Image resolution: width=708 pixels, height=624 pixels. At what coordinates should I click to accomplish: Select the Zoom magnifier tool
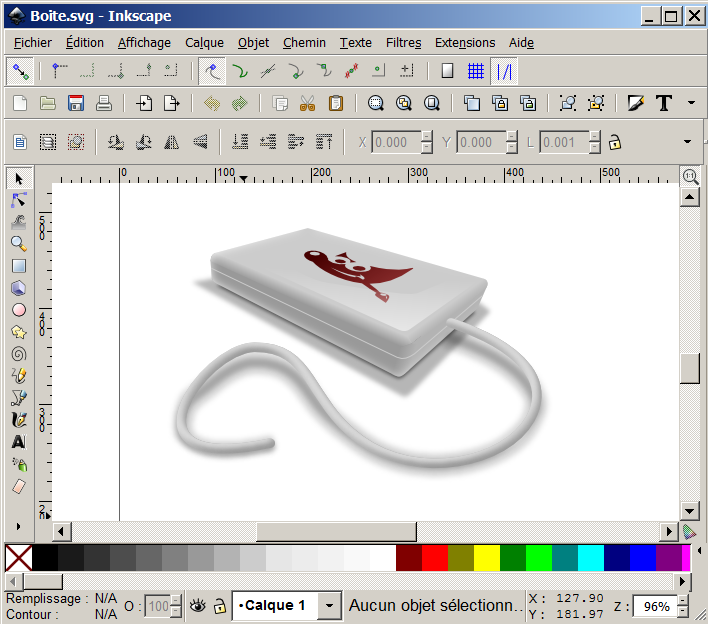coord(19,244)
